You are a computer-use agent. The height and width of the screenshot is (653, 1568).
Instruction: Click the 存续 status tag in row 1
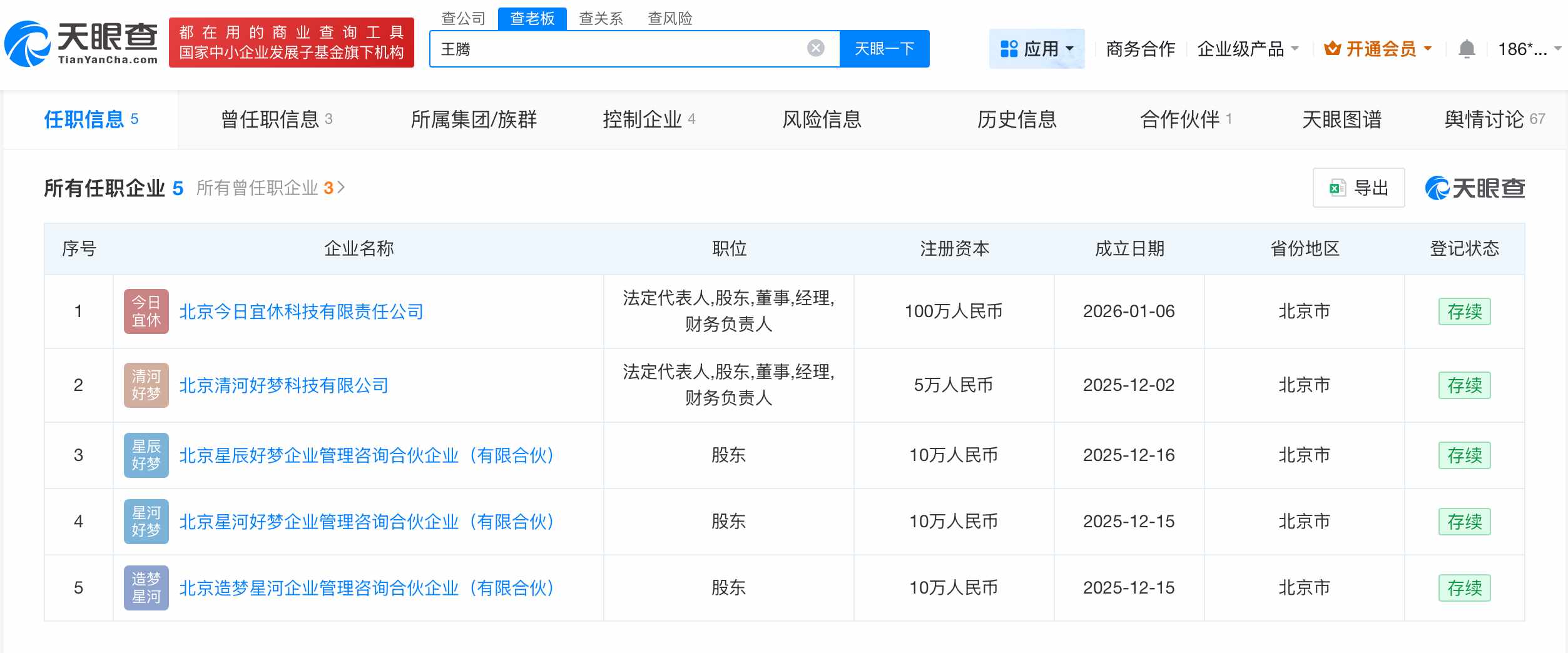pyautogui.click(x=1466, y=311)
